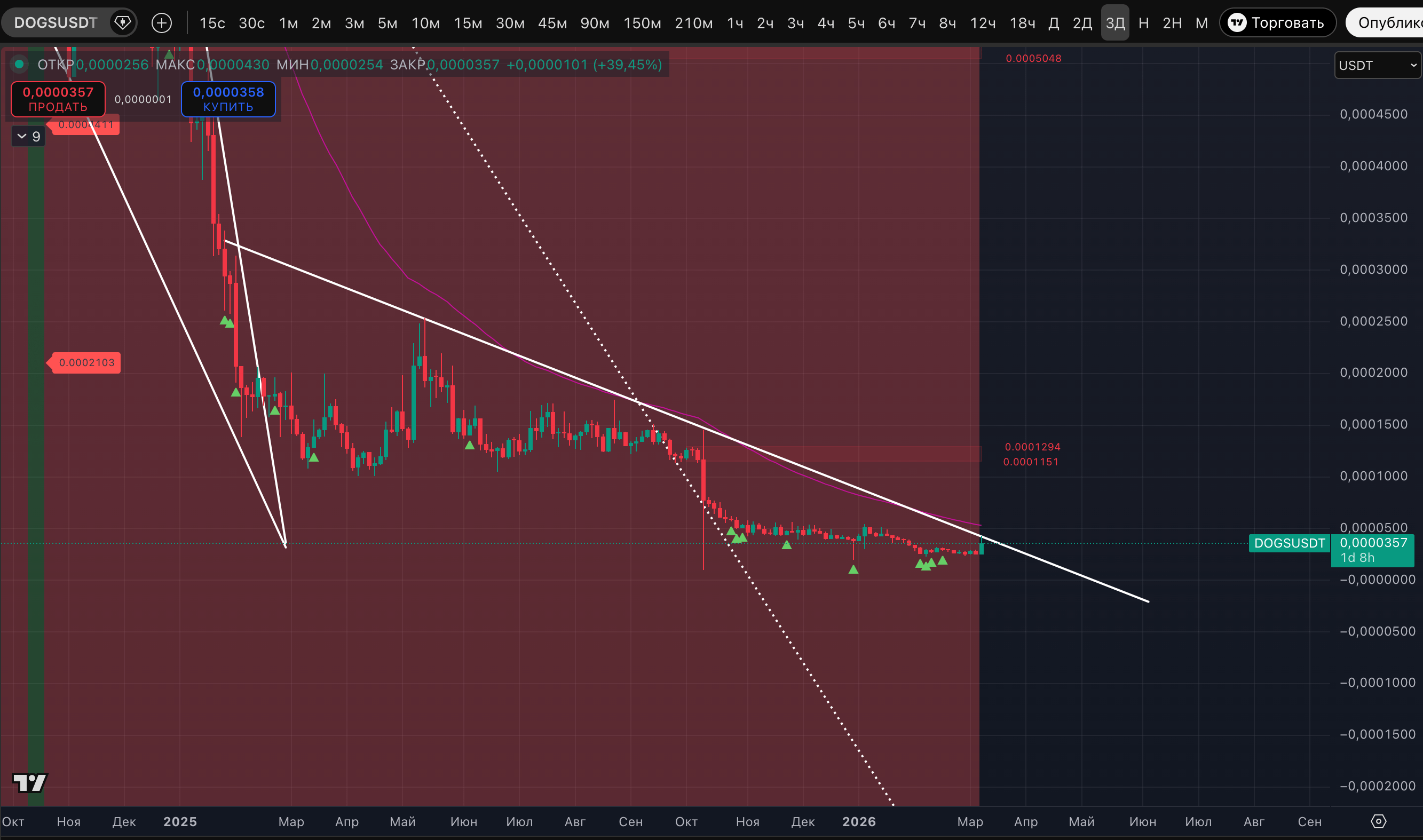Click the red 0.0002103 price label arrow
The height and width of the screenshot is (840, 1423).
85,363
